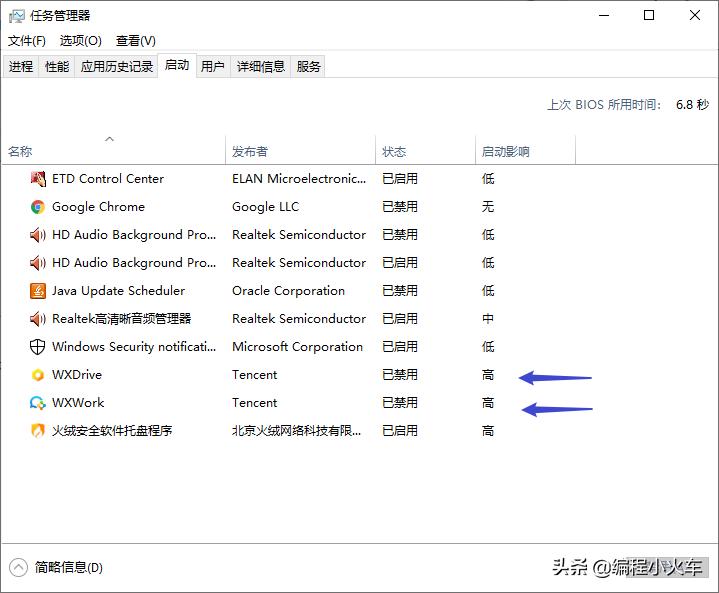Switch to the 应用历史记录 tab
This screenshot has height=593, width=719.
click(x=116, y=67)
